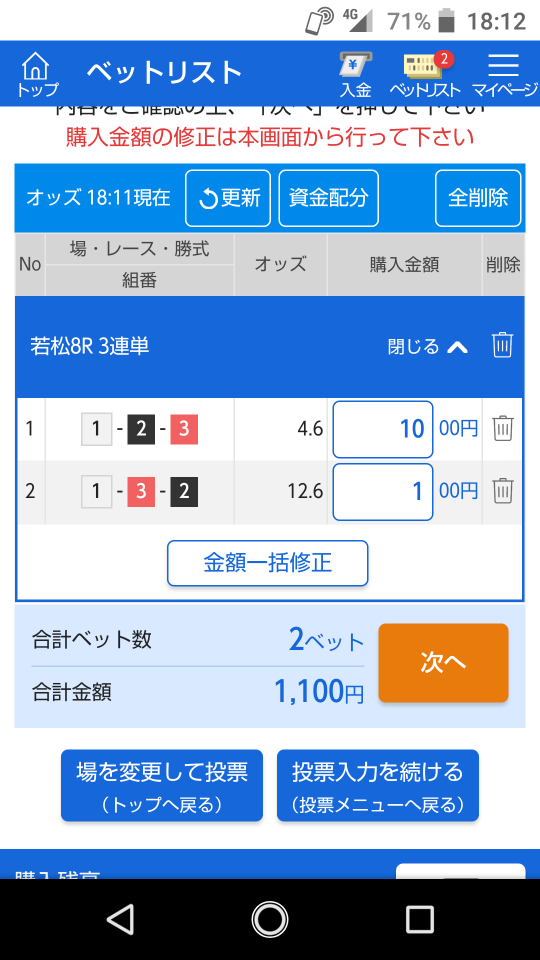
Task: Delete bet 1-3-2 with its trash icon
Action: [x=502, y=491]
